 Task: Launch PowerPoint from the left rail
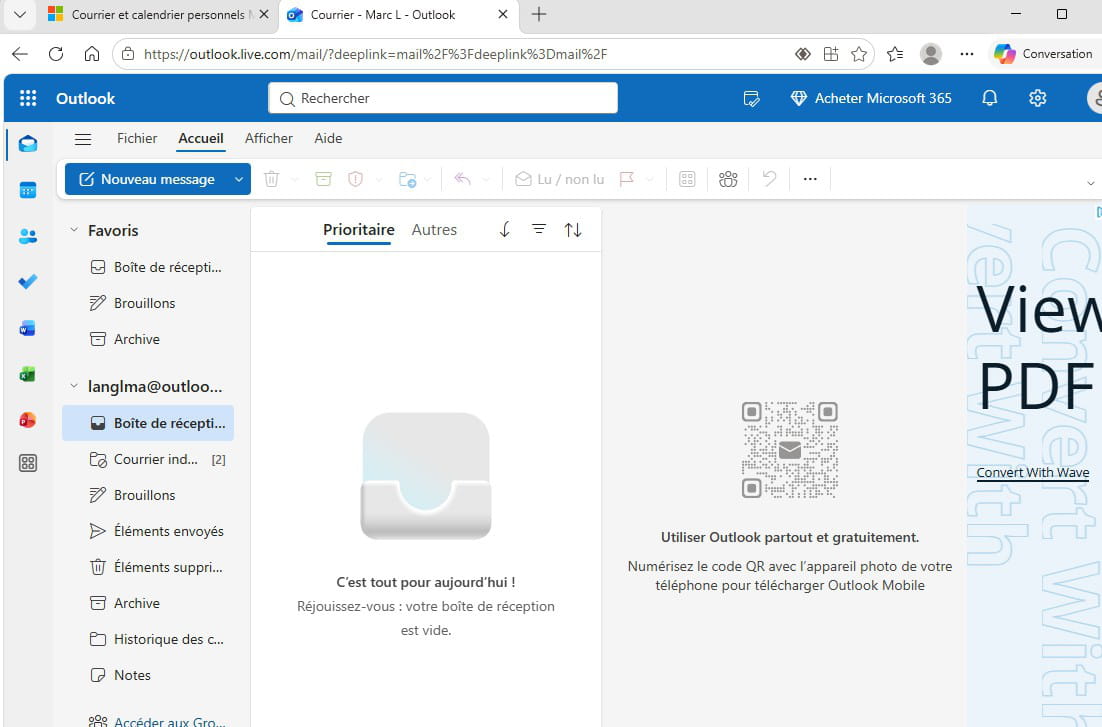point(28,420)
